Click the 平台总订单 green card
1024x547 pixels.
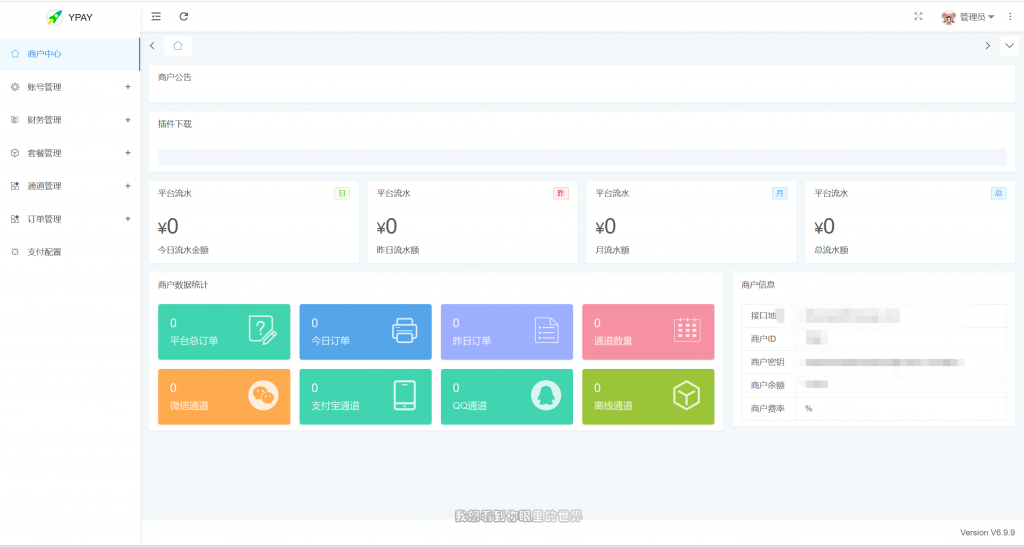click(223, 332)
